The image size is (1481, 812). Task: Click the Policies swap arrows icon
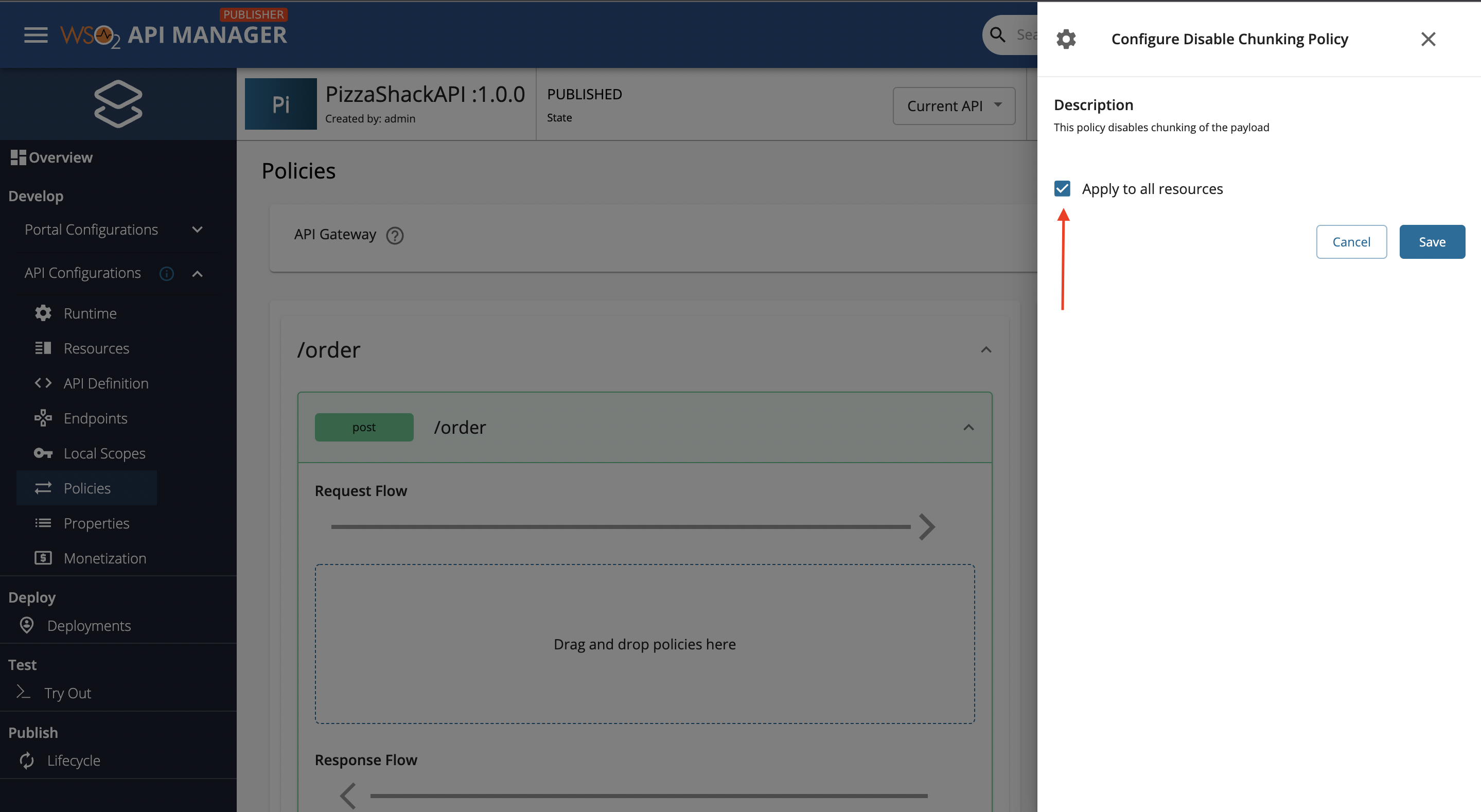point(43,488)
